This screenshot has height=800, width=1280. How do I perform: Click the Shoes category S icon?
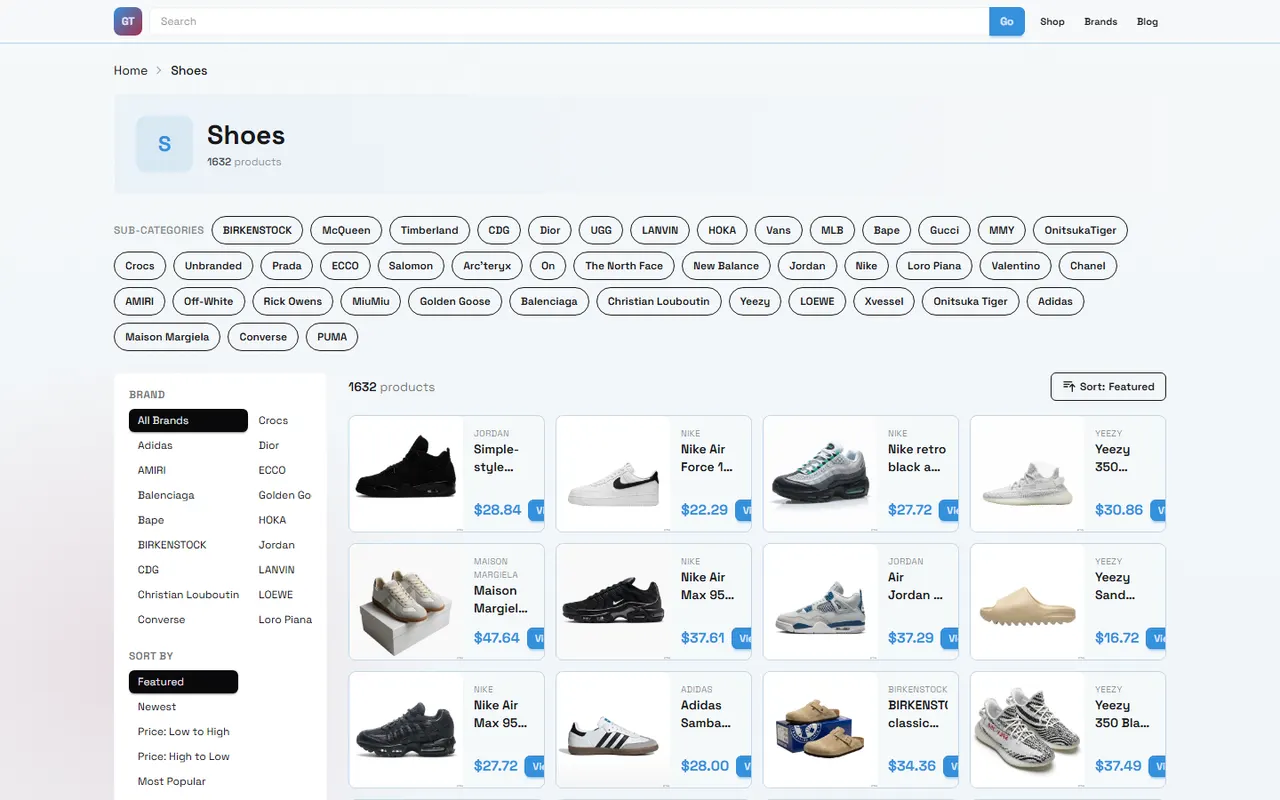[x=164, y=144]
